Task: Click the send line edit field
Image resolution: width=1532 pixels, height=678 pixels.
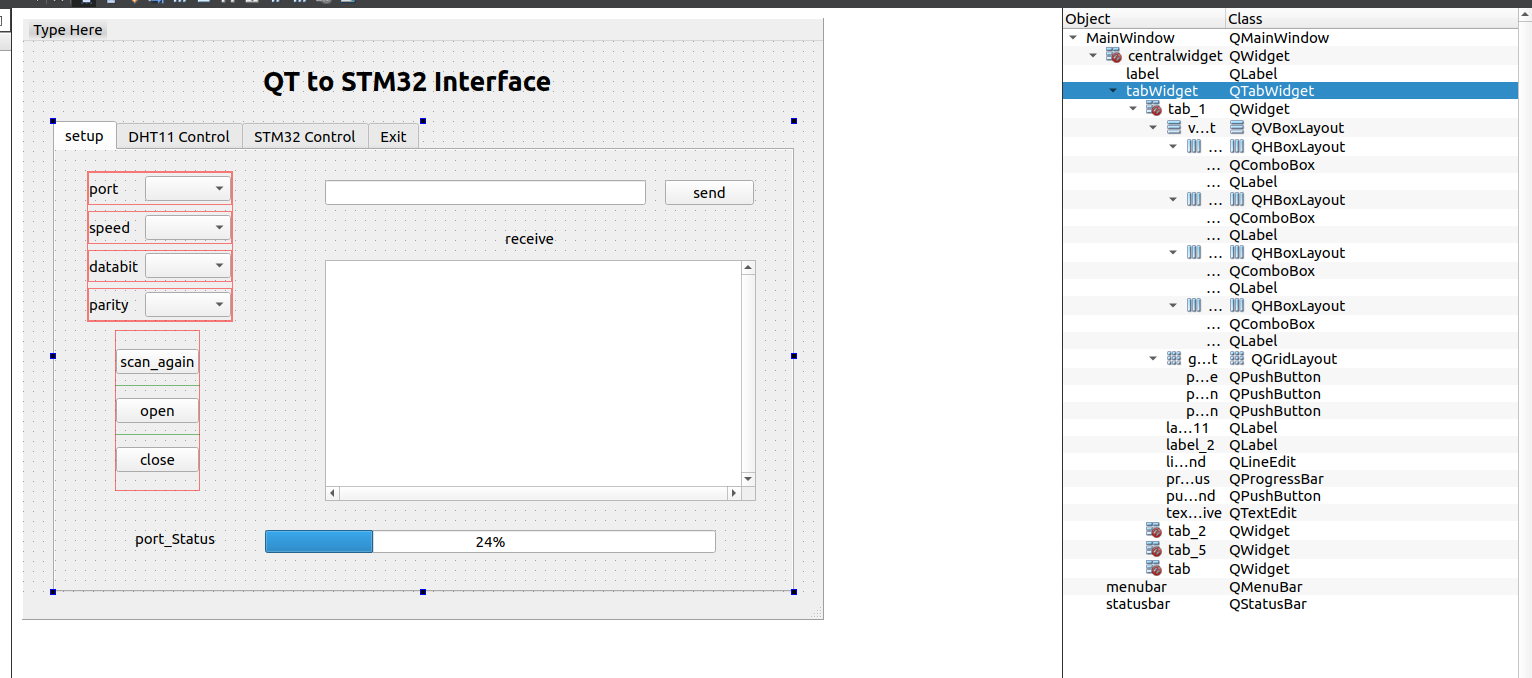Action: (485, 192)
